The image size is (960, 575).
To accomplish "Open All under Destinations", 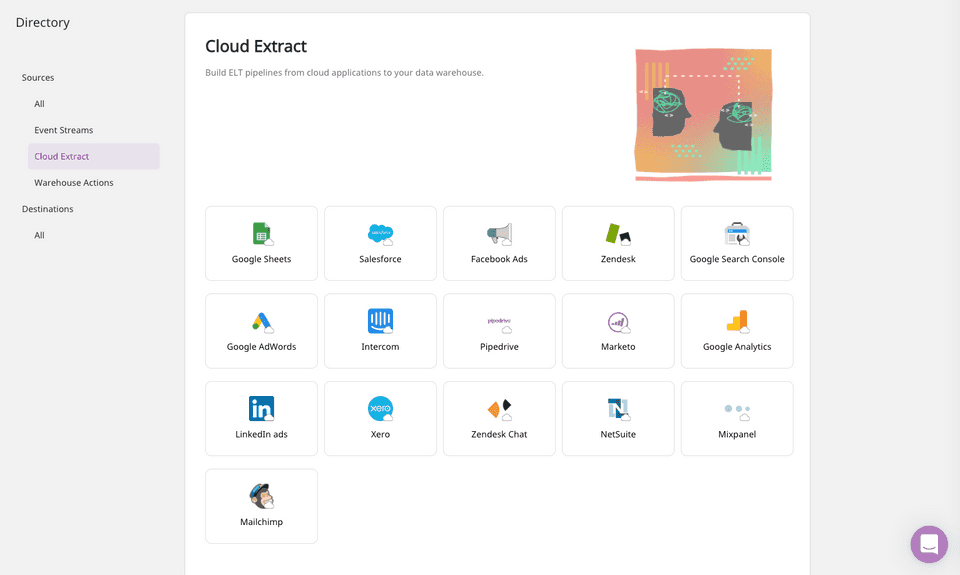I will [40, 235].
